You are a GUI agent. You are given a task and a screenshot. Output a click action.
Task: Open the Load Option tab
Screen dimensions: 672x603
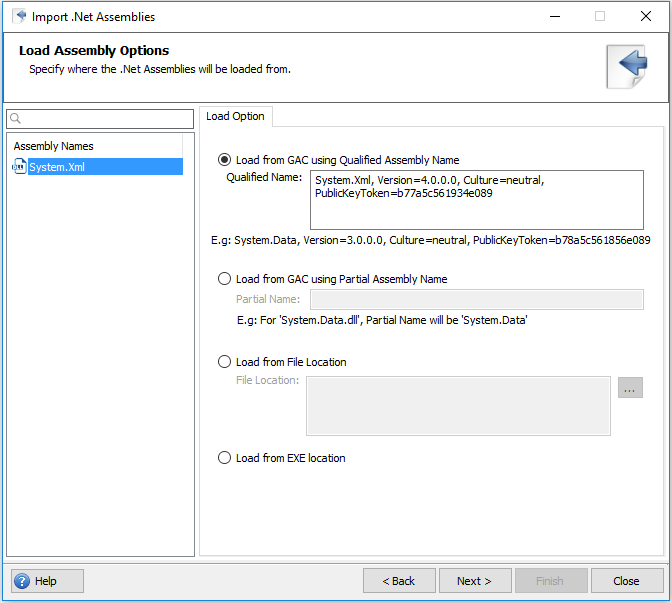click(x=235, y=117)
